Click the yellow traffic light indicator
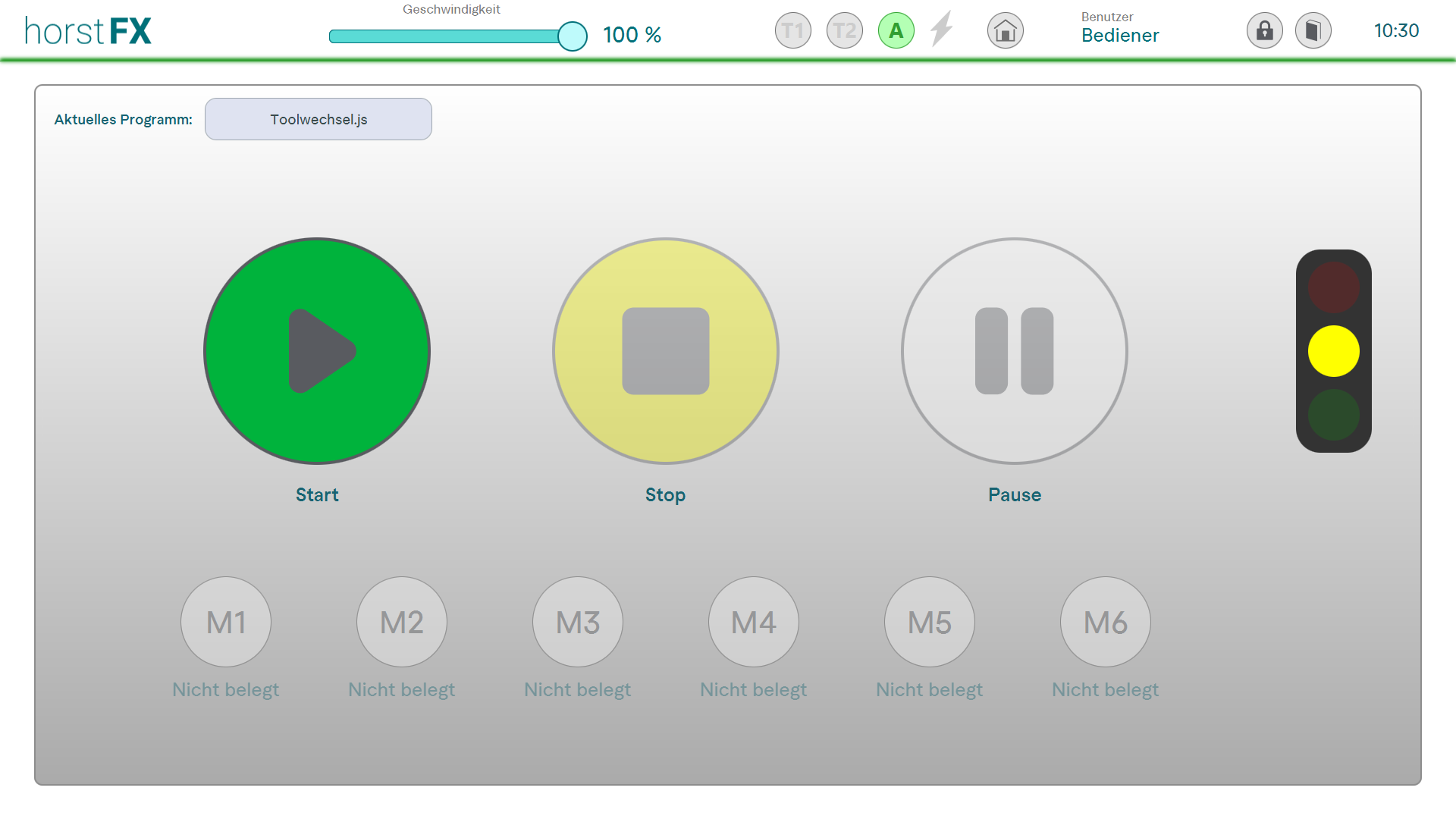Screen dimensions: 1456x819 pyautogui.click(x=1333, y=351)
